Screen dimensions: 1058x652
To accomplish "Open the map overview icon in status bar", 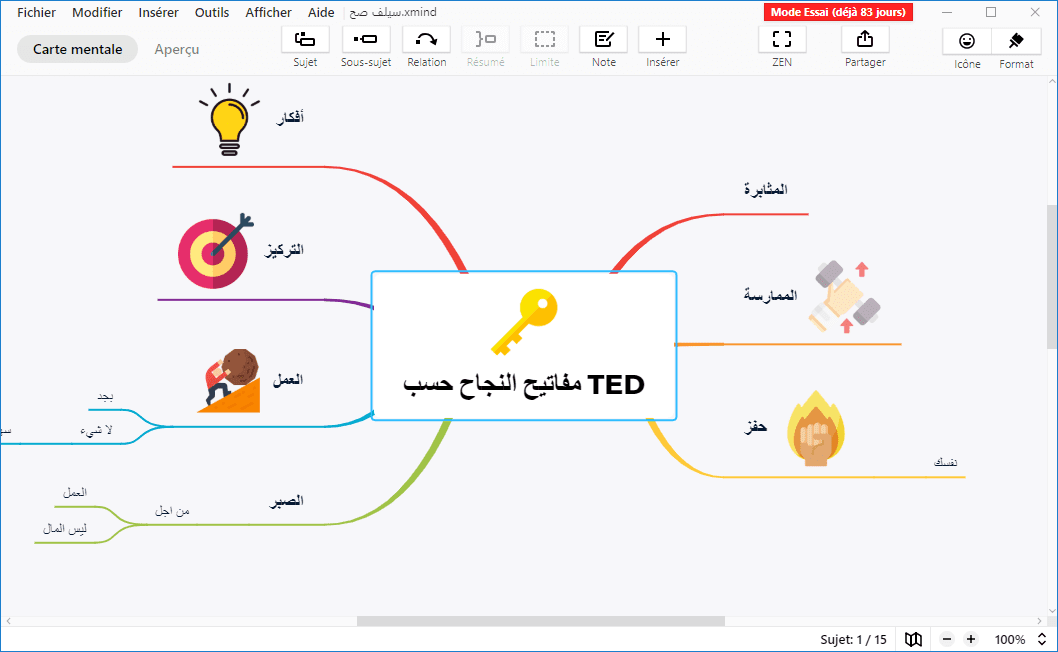I will pos(914,639).
